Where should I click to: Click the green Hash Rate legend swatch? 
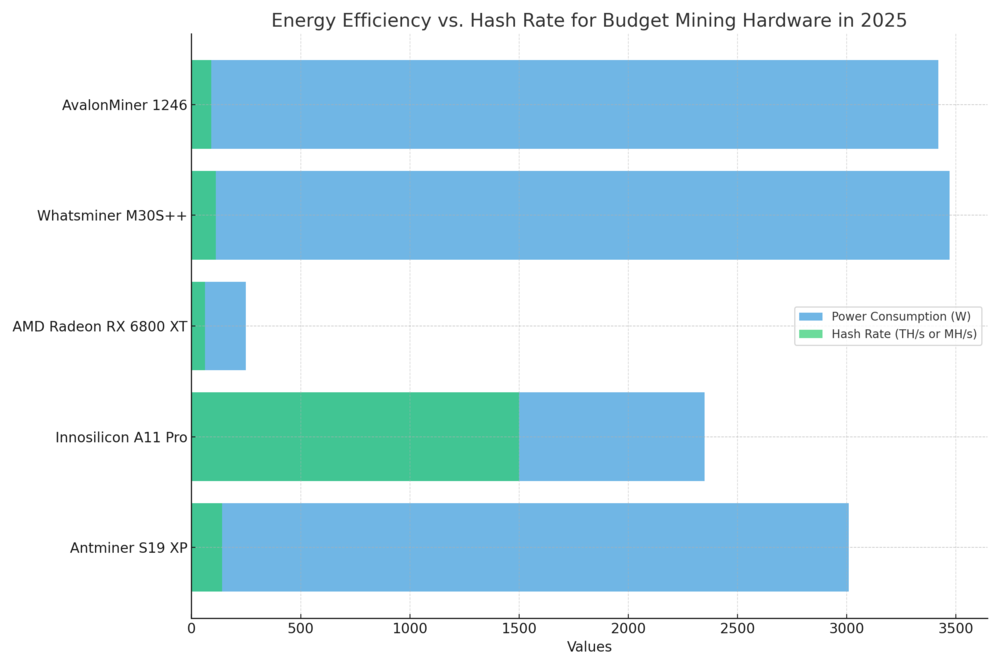coord(810,334)
